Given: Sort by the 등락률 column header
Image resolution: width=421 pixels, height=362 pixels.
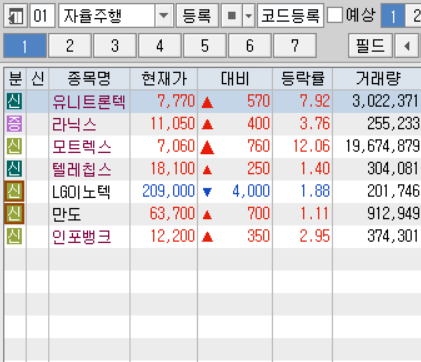Looking at the screenshot, I should (302, 79).
